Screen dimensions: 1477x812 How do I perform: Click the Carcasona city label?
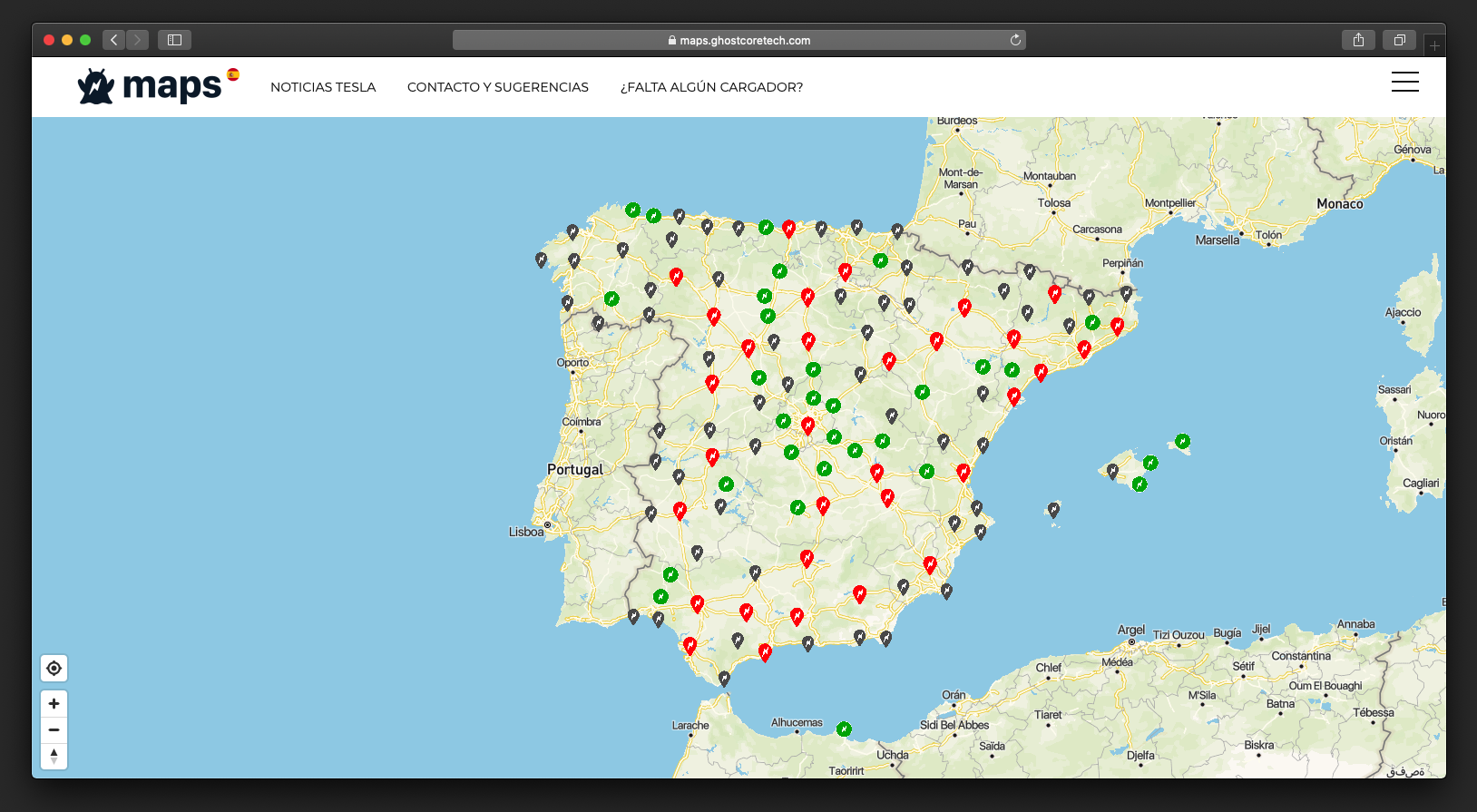point(1097,230)
